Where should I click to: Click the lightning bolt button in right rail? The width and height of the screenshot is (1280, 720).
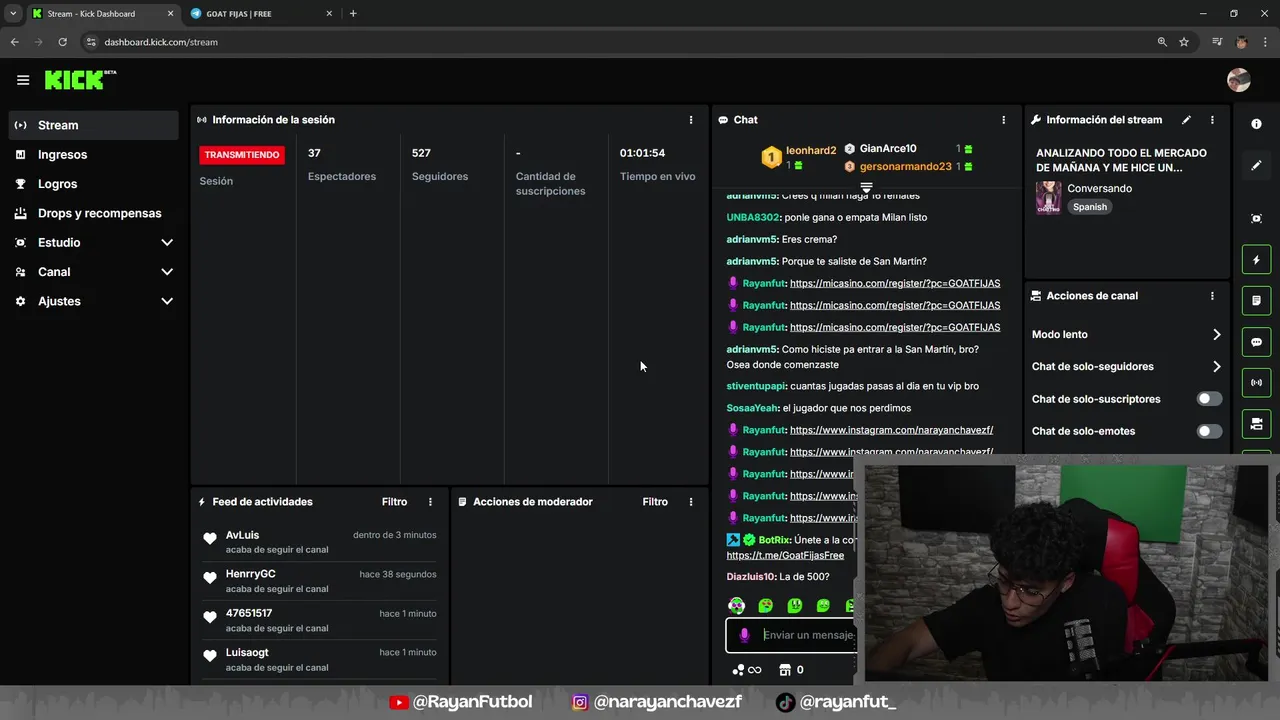(1256, 260)
